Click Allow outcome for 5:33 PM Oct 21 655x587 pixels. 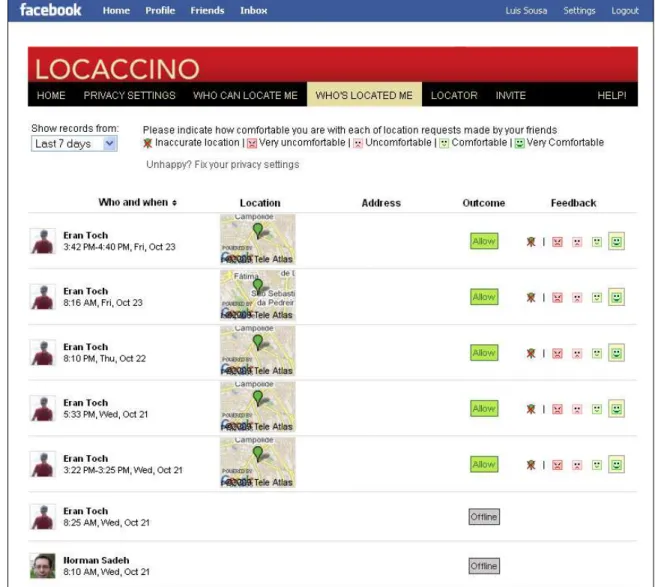pos(484,409)
